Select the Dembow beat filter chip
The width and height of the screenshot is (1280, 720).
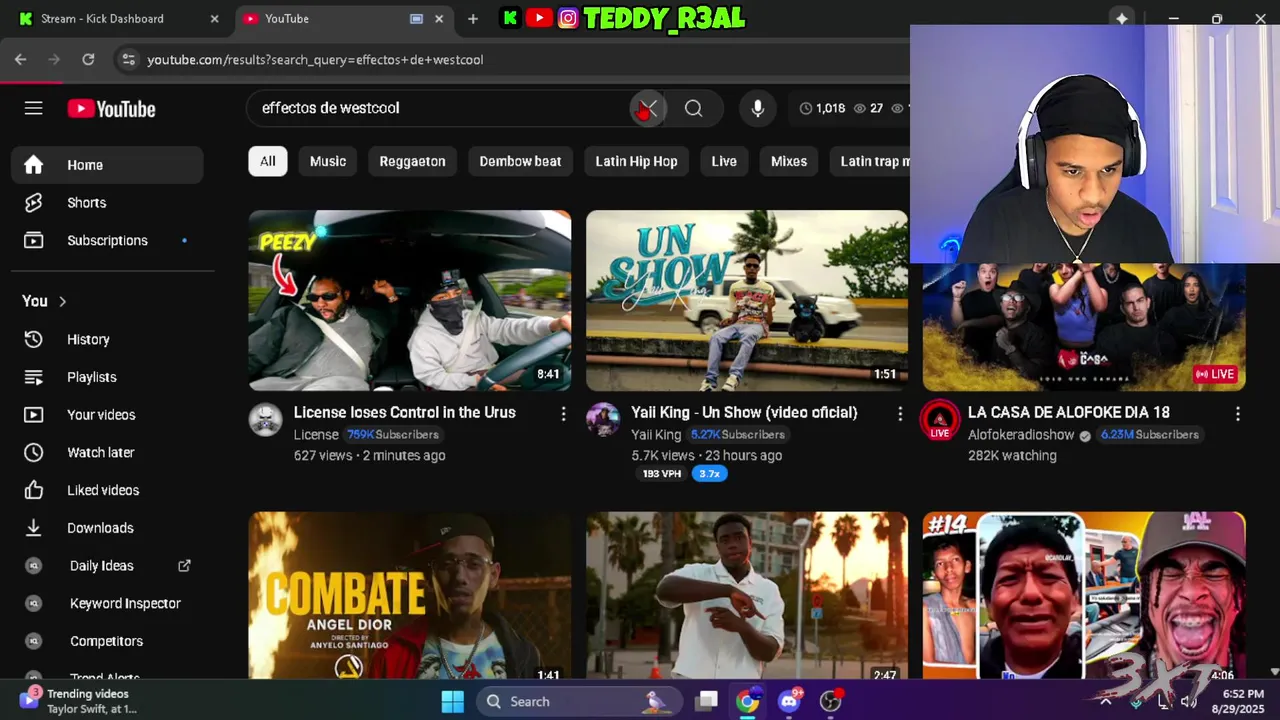tap(520, 161)
